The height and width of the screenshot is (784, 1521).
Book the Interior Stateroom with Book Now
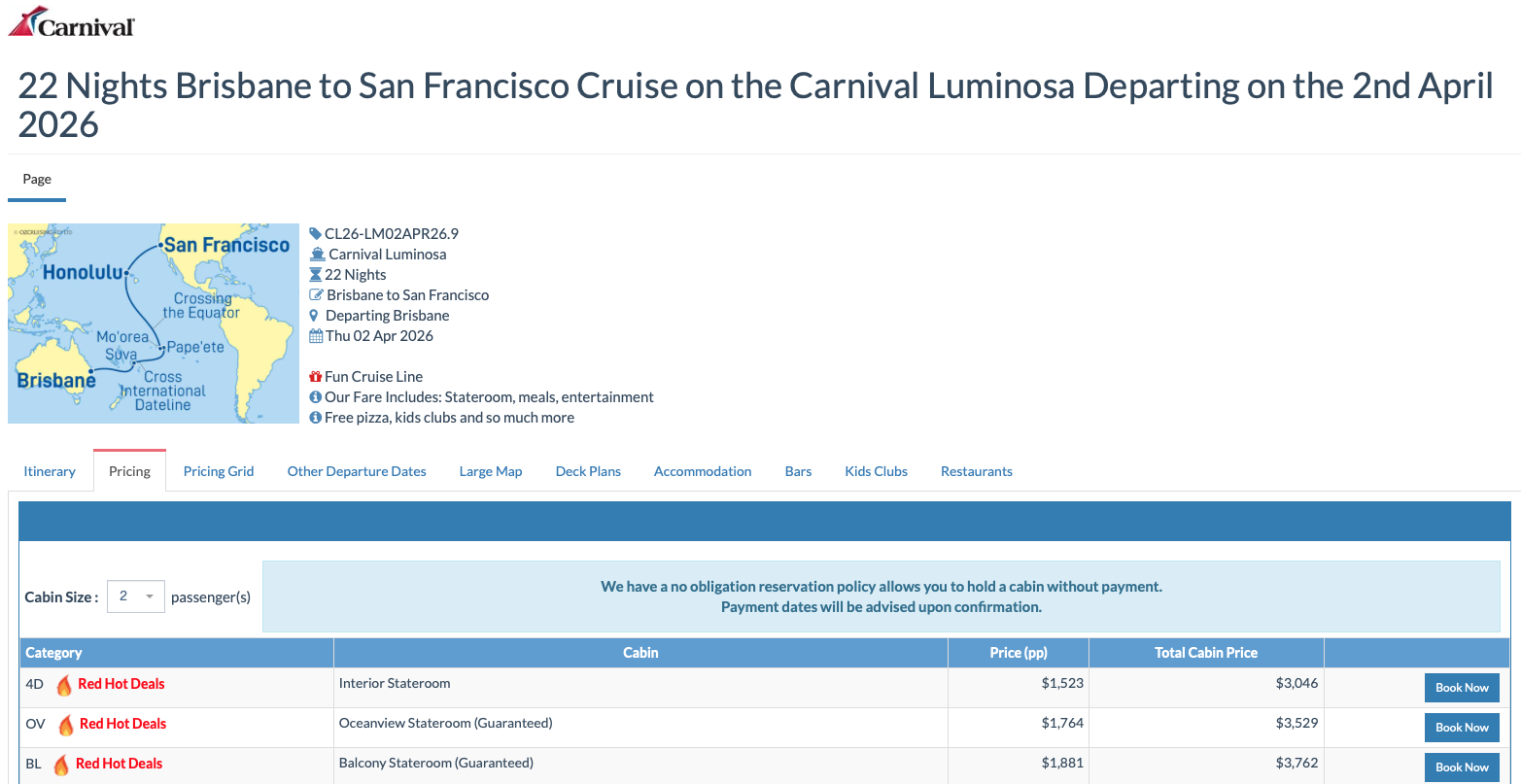(x=1462, y=688)
